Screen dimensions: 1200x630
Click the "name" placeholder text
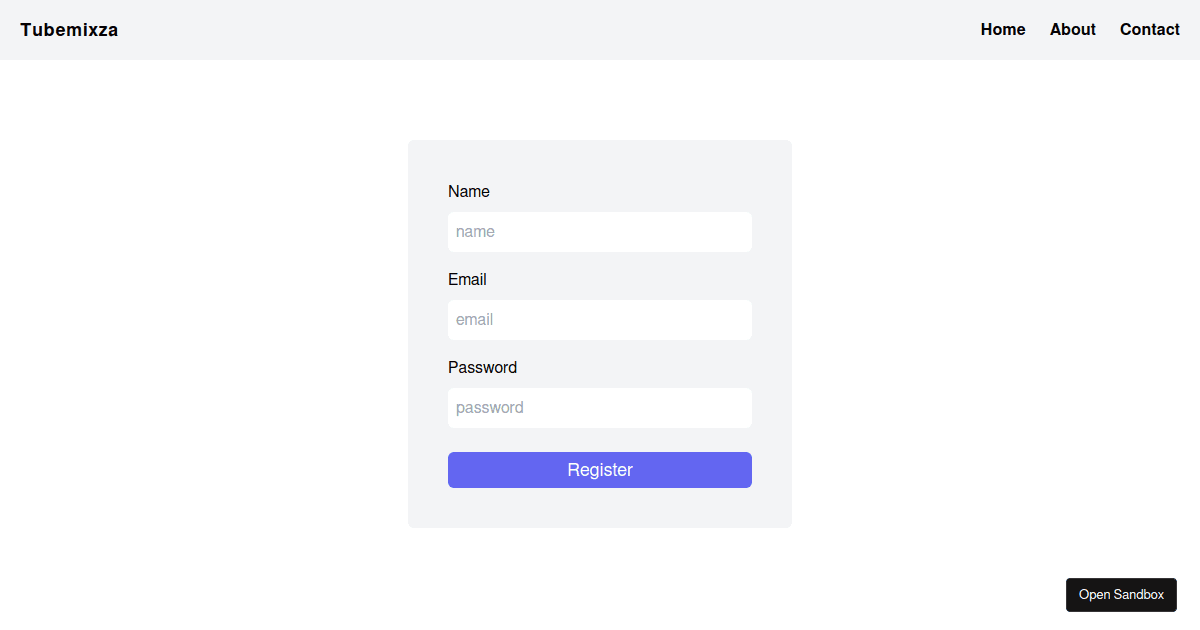pyautogui.click(x=476, y=232)
